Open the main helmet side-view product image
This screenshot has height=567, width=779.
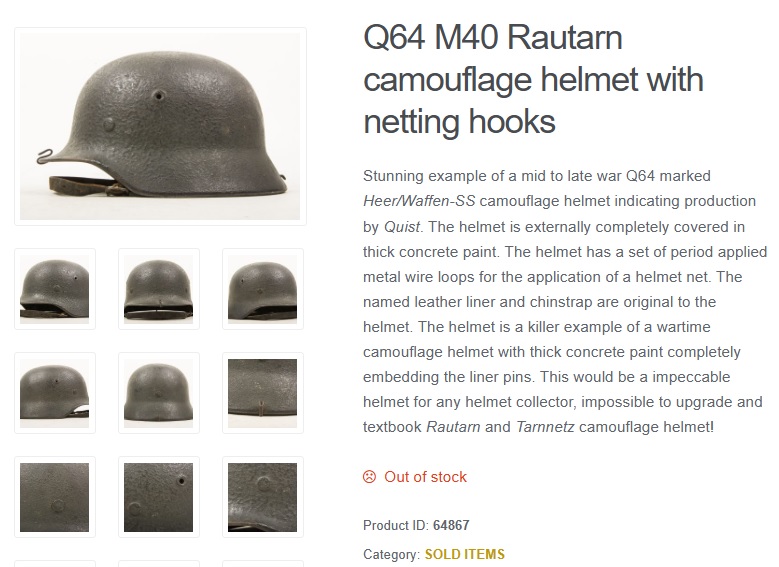(x=160, y=126)
